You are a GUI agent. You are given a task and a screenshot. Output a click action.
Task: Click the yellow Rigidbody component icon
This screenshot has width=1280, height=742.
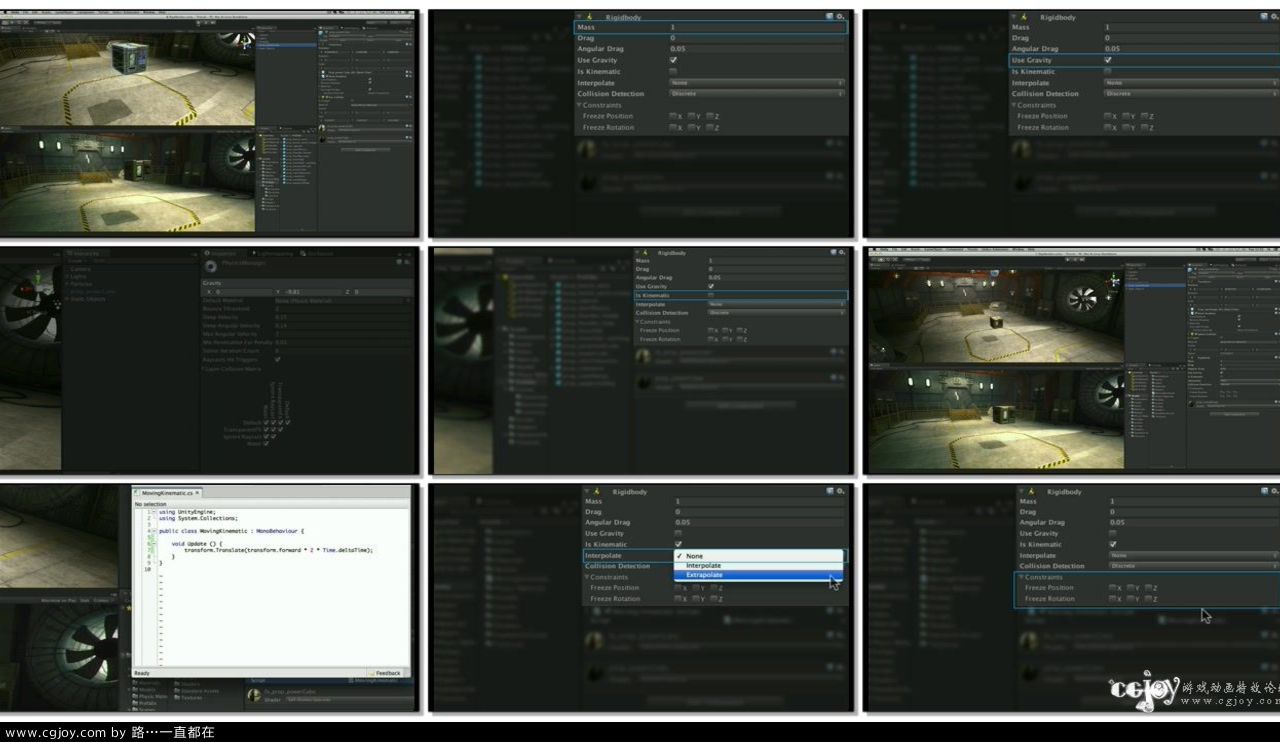[589, 17]
